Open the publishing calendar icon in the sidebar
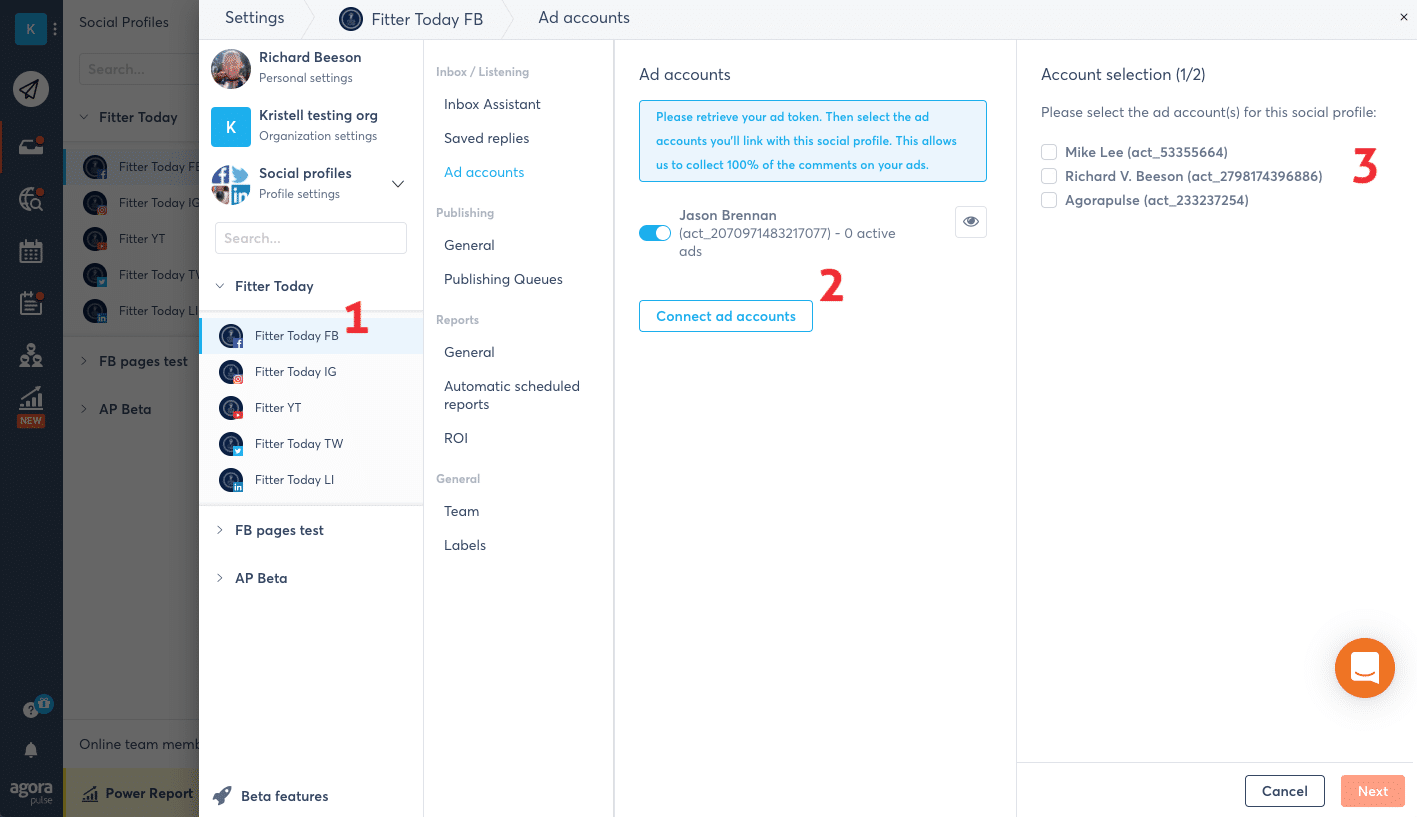 pos(31,251)
